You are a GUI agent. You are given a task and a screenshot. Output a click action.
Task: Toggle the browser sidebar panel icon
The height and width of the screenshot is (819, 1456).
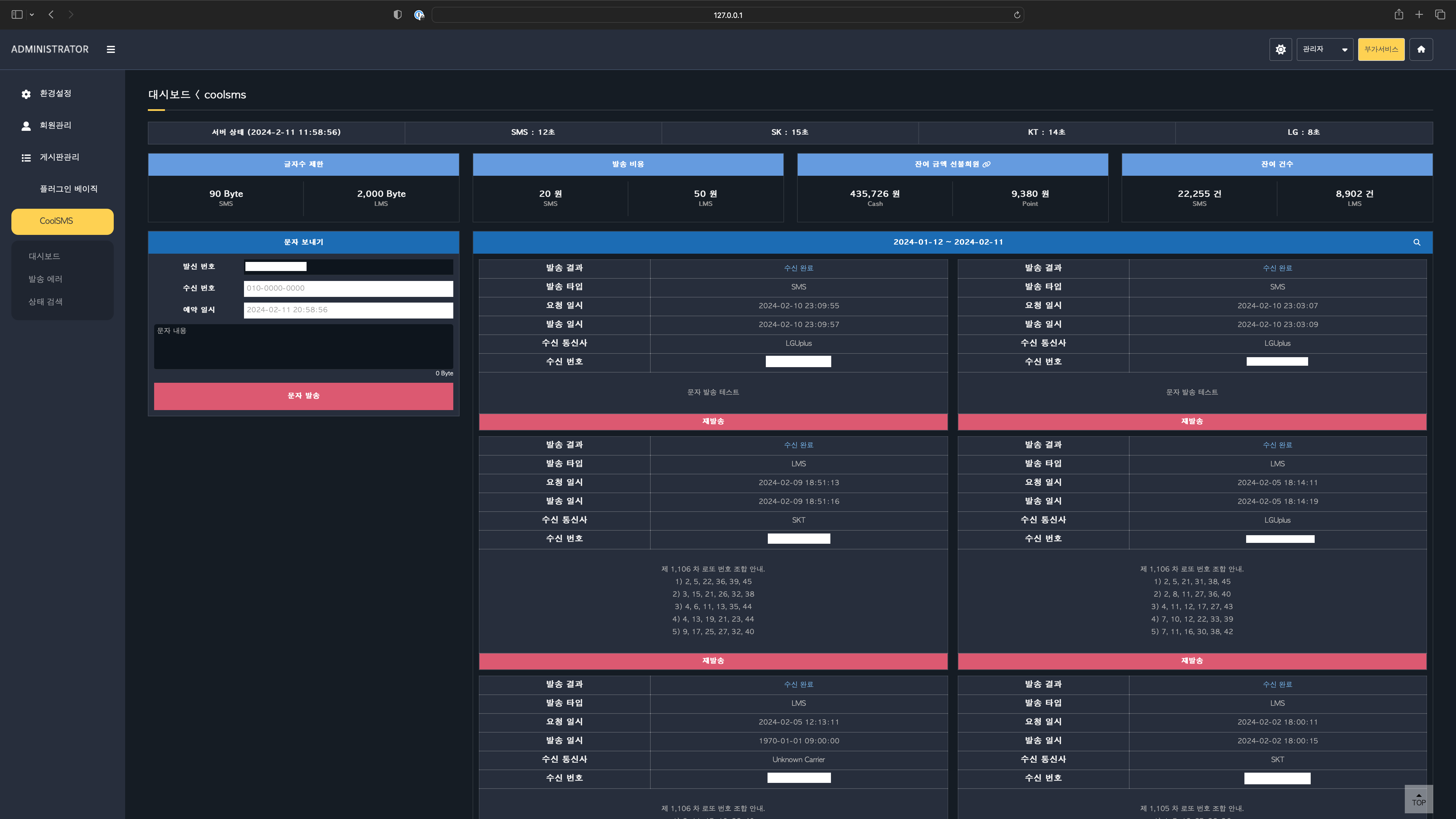point(17,15)
